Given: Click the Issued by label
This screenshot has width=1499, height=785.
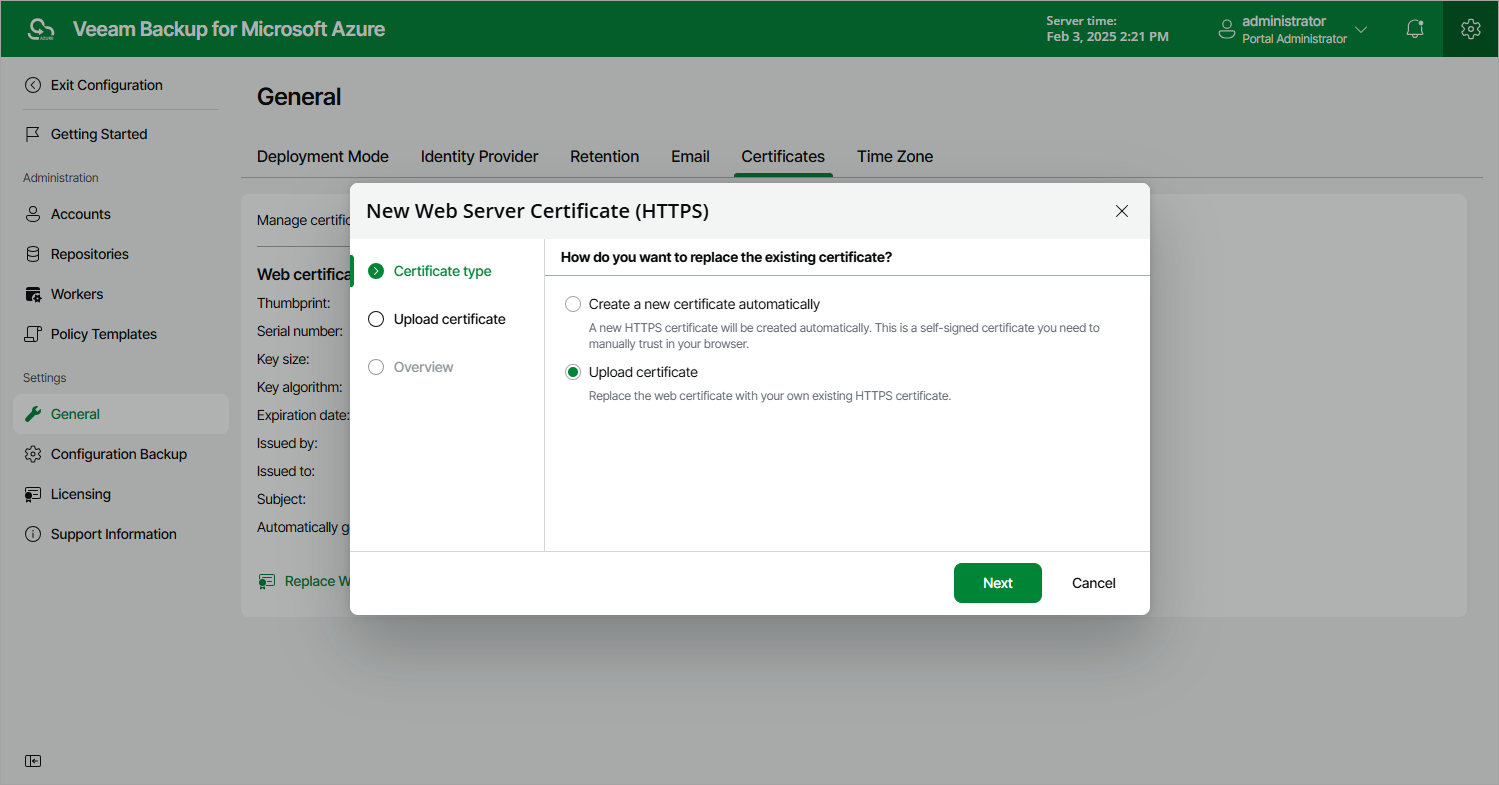Looking at the screenshot, I should click(287, 443).
